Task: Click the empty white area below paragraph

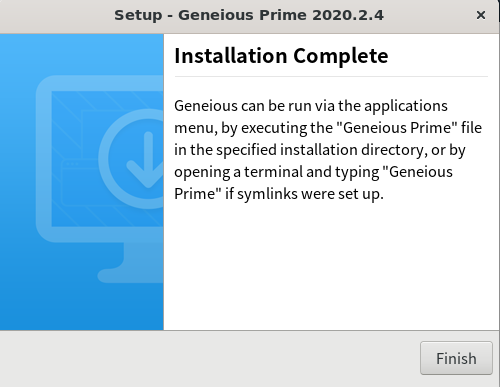Action: point(331,267)
